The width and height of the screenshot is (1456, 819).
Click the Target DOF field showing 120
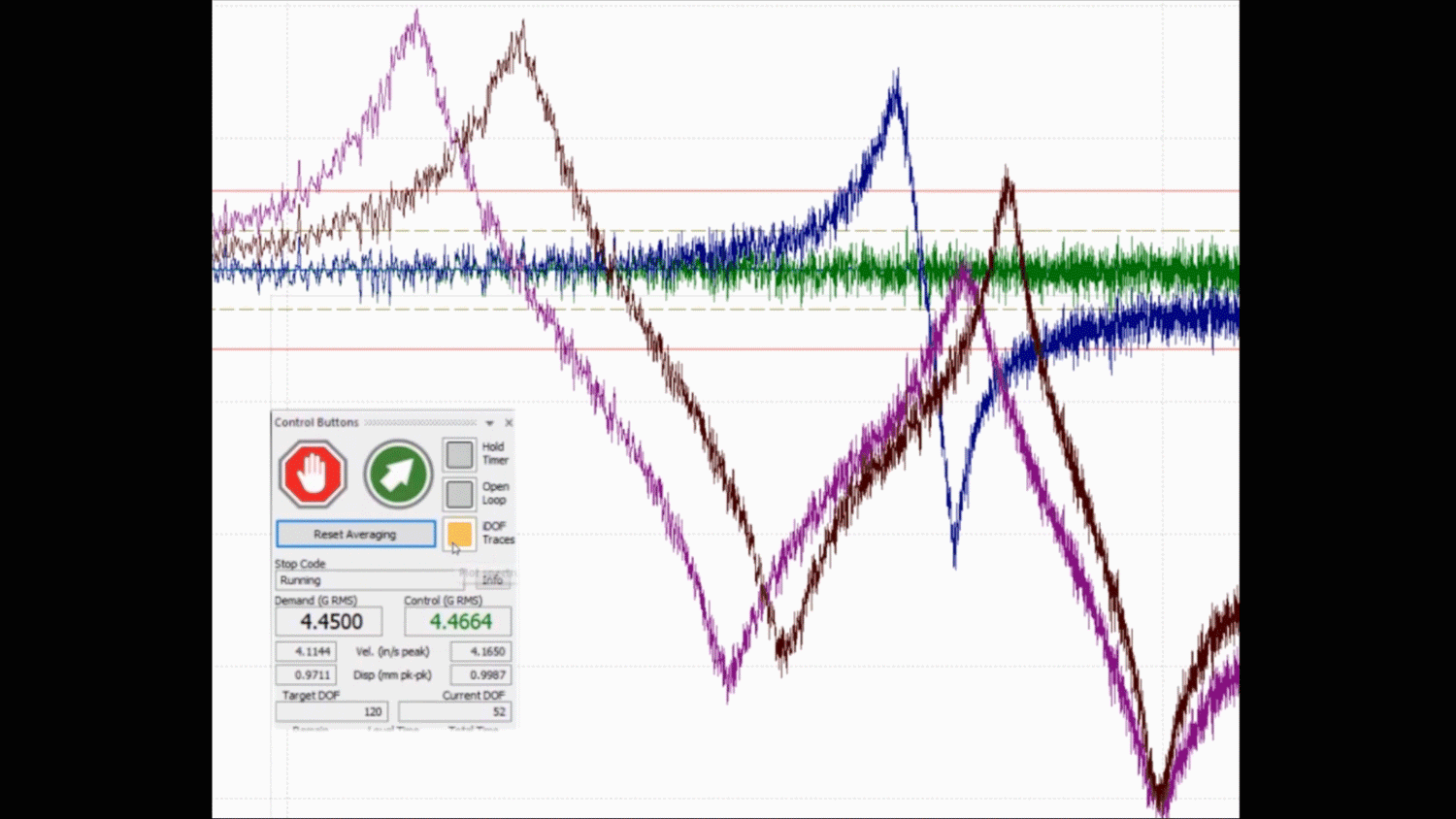pyautogui.click(x=332, y=711)
